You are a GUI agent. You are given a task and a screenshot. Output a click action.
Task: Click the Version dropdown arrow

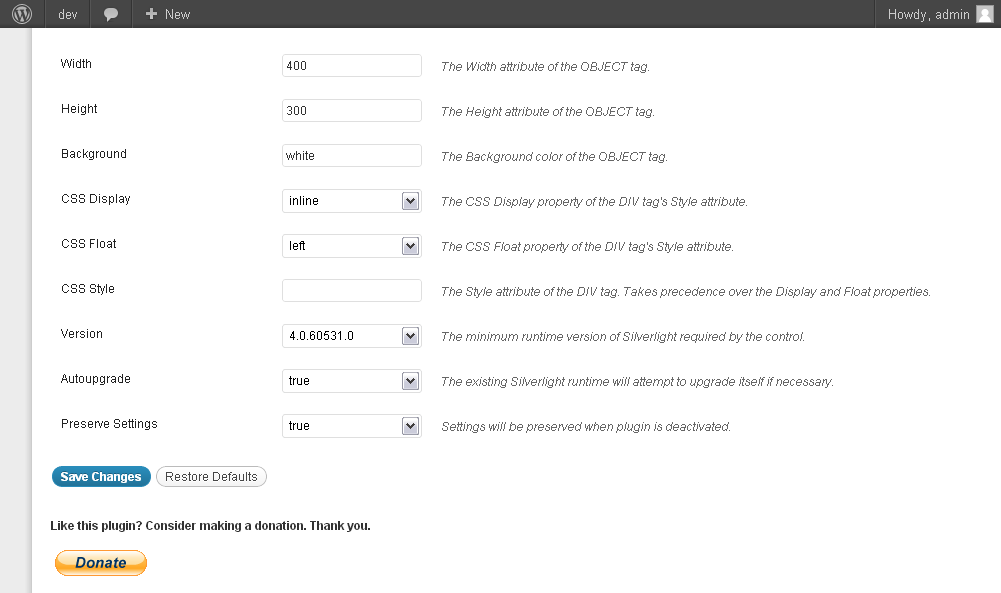[410, 336]
